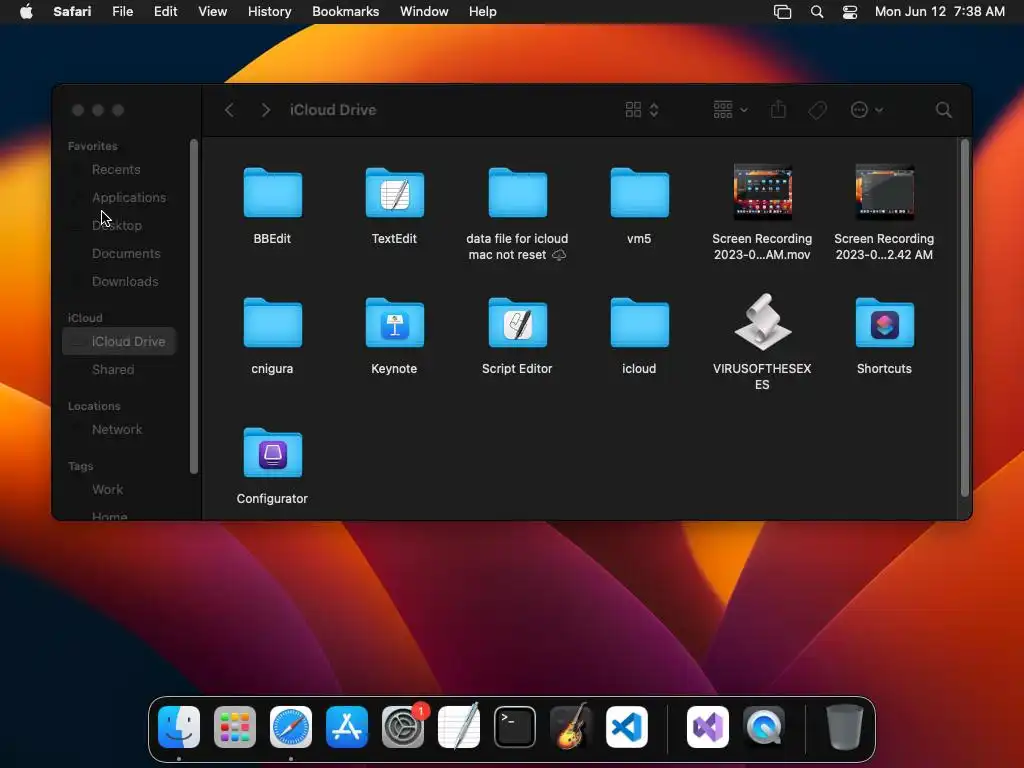This screenshot has height=768, width=1024.
Task: Select Network in sidebar
Action: pyautogui.click(x=117, y=429)
